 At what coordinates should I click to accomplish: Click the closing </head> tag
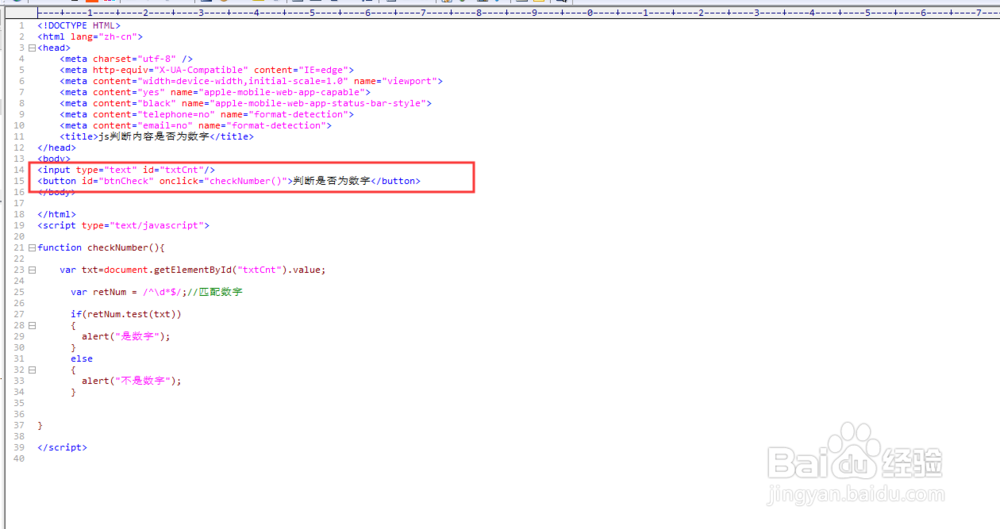pyautogui.click(x=57, y=148)
